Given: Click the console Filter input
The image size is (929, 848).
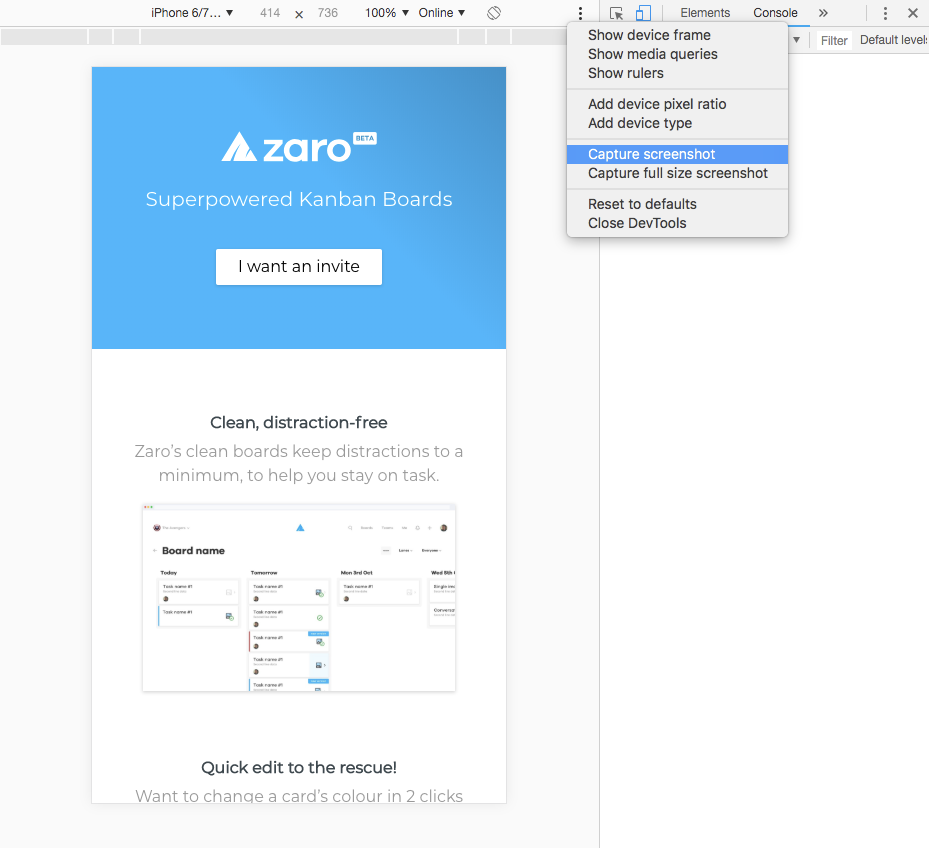Looking at the screenshot, I should click(834, 40).
